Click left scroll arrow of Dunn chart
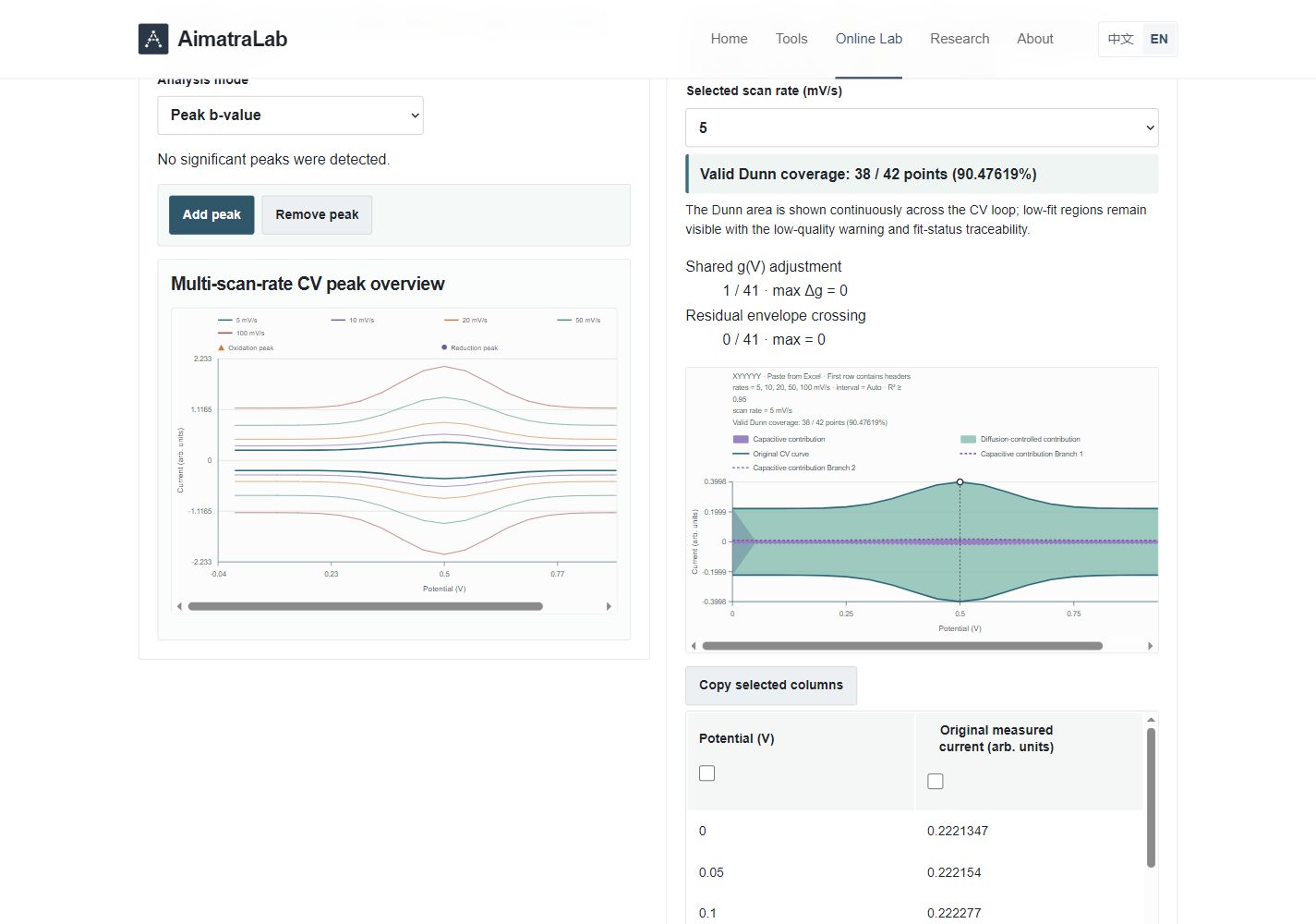1316x924 pixels. 694,647
